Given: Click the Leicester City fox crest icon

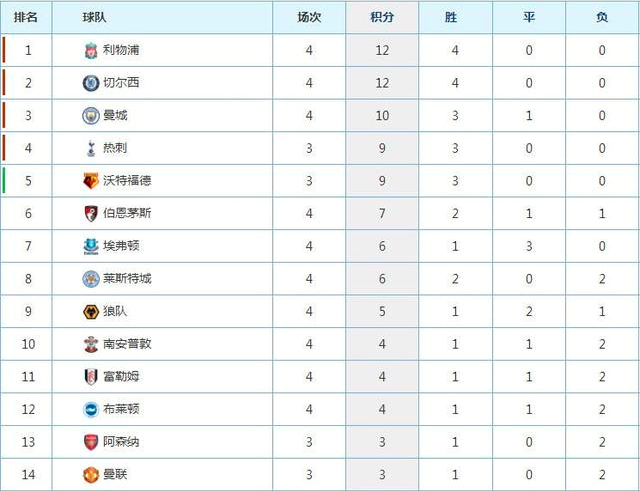Looking at the screenshot, I should (91, 279).
